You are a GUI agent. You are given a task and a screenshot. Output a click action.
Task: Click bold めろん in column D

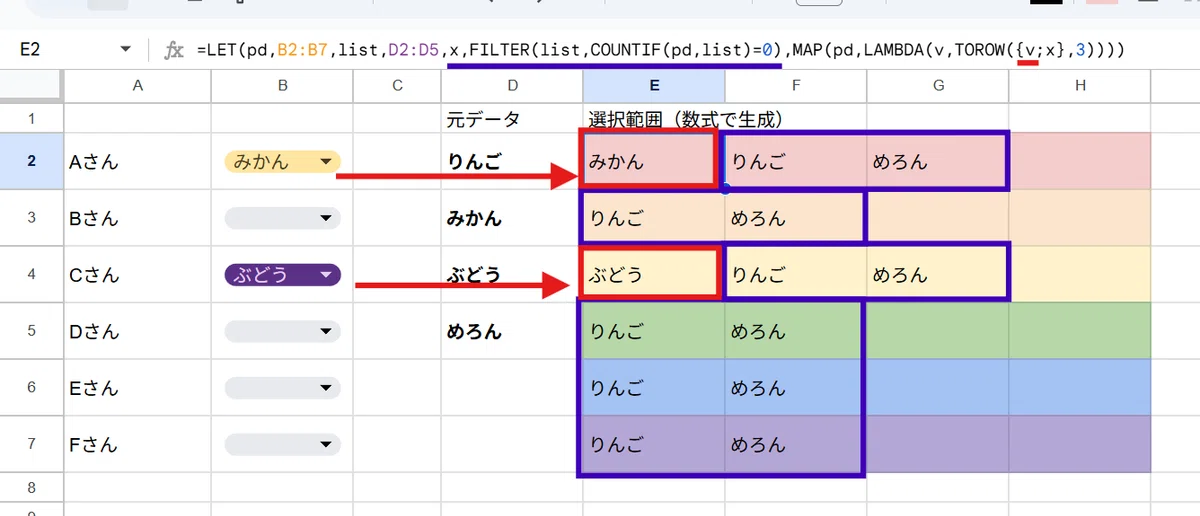click(475, 331)
